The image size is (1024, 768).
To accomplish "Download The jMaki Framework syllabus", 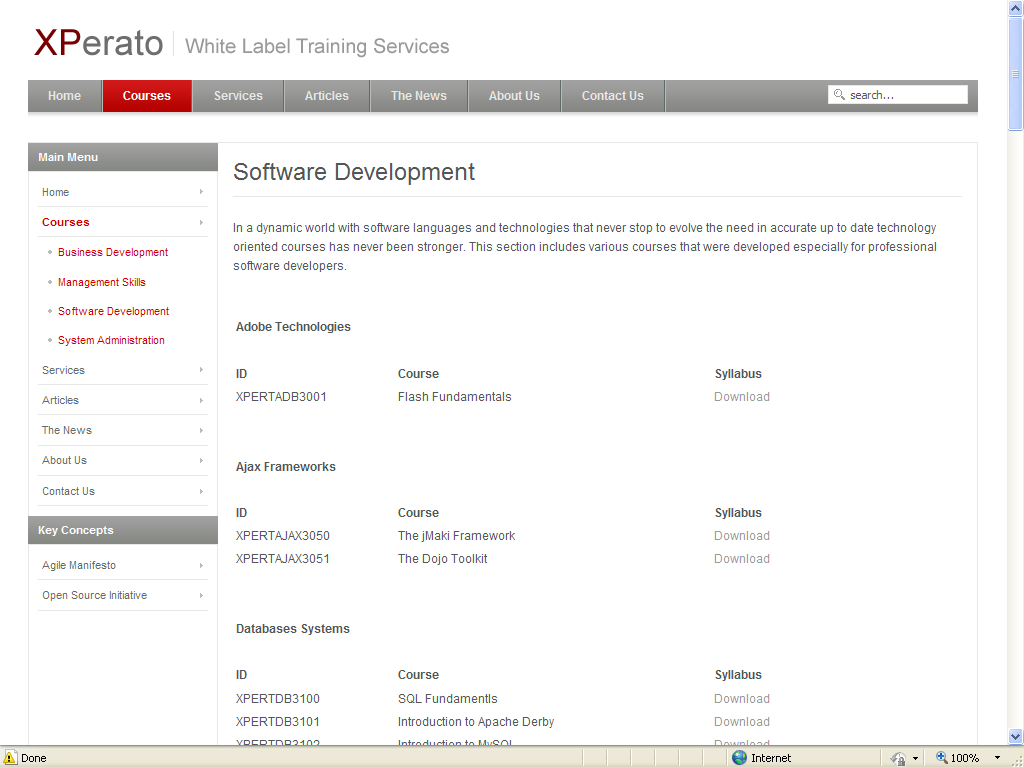I will pyautogui.click(x=742, y=536).
